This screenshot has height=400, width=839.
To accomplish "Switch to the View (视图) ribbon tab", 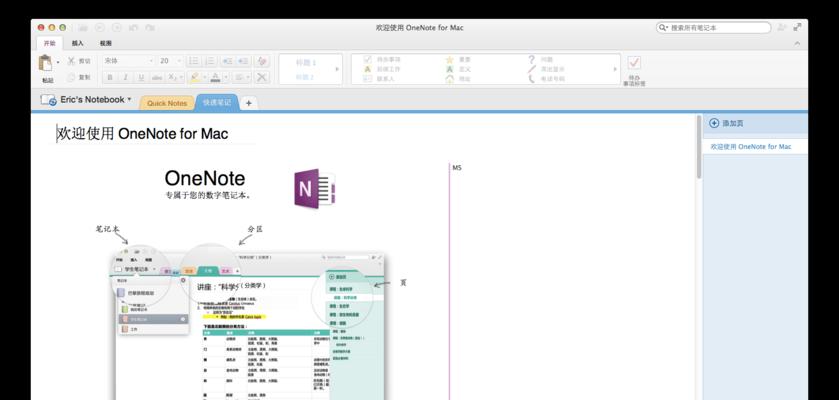I will [105, 43].
